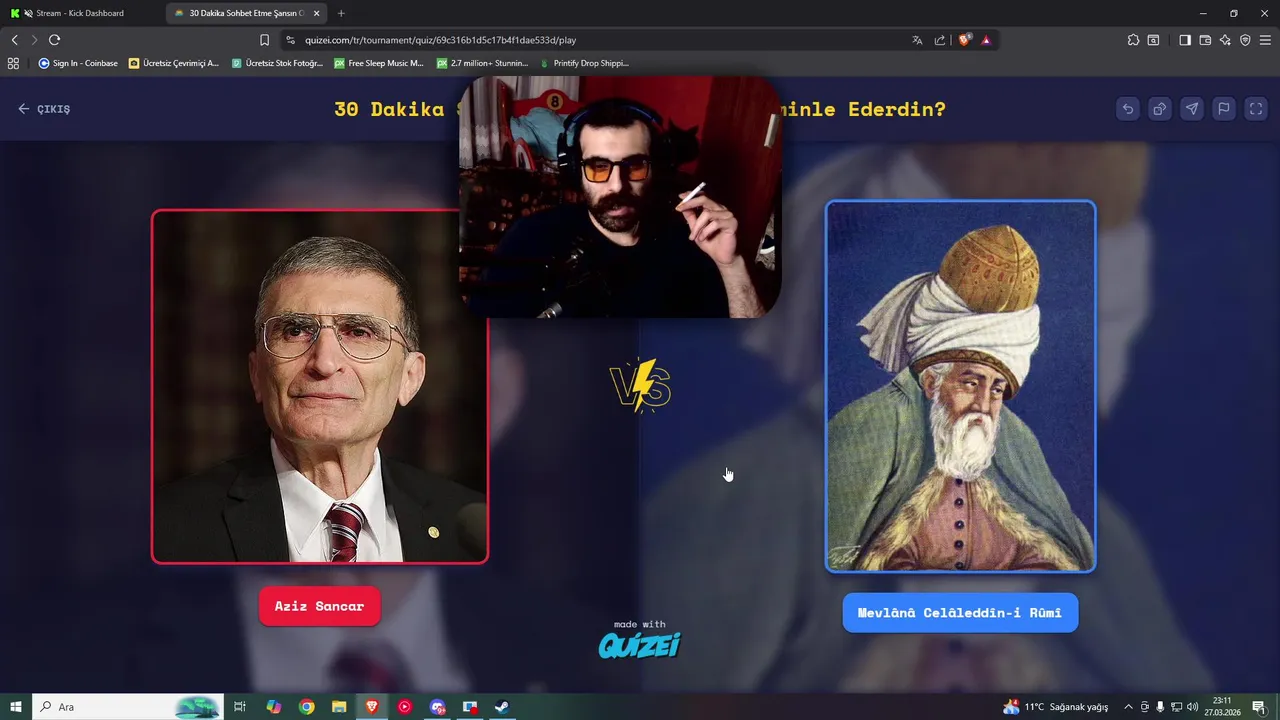
Task: Open Ücretsiz Çevrimiçi bookmark
Action: click(174, 63)
